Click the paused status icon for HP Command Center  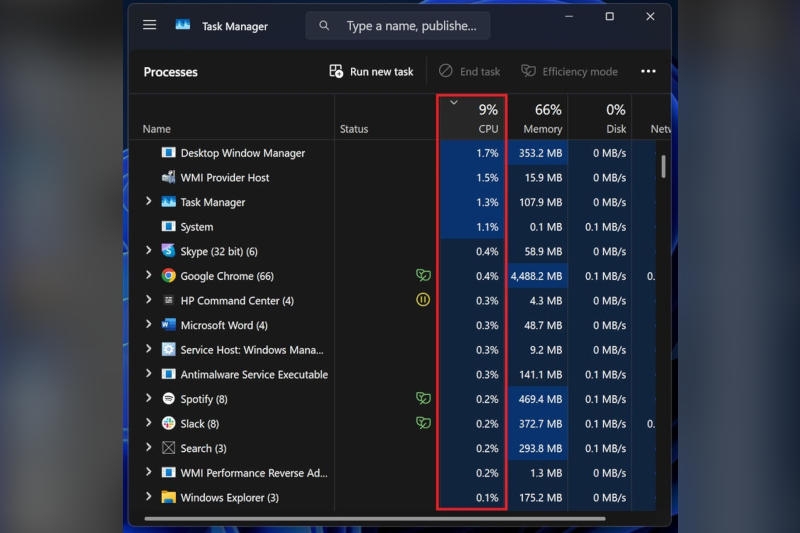[423, 300]
